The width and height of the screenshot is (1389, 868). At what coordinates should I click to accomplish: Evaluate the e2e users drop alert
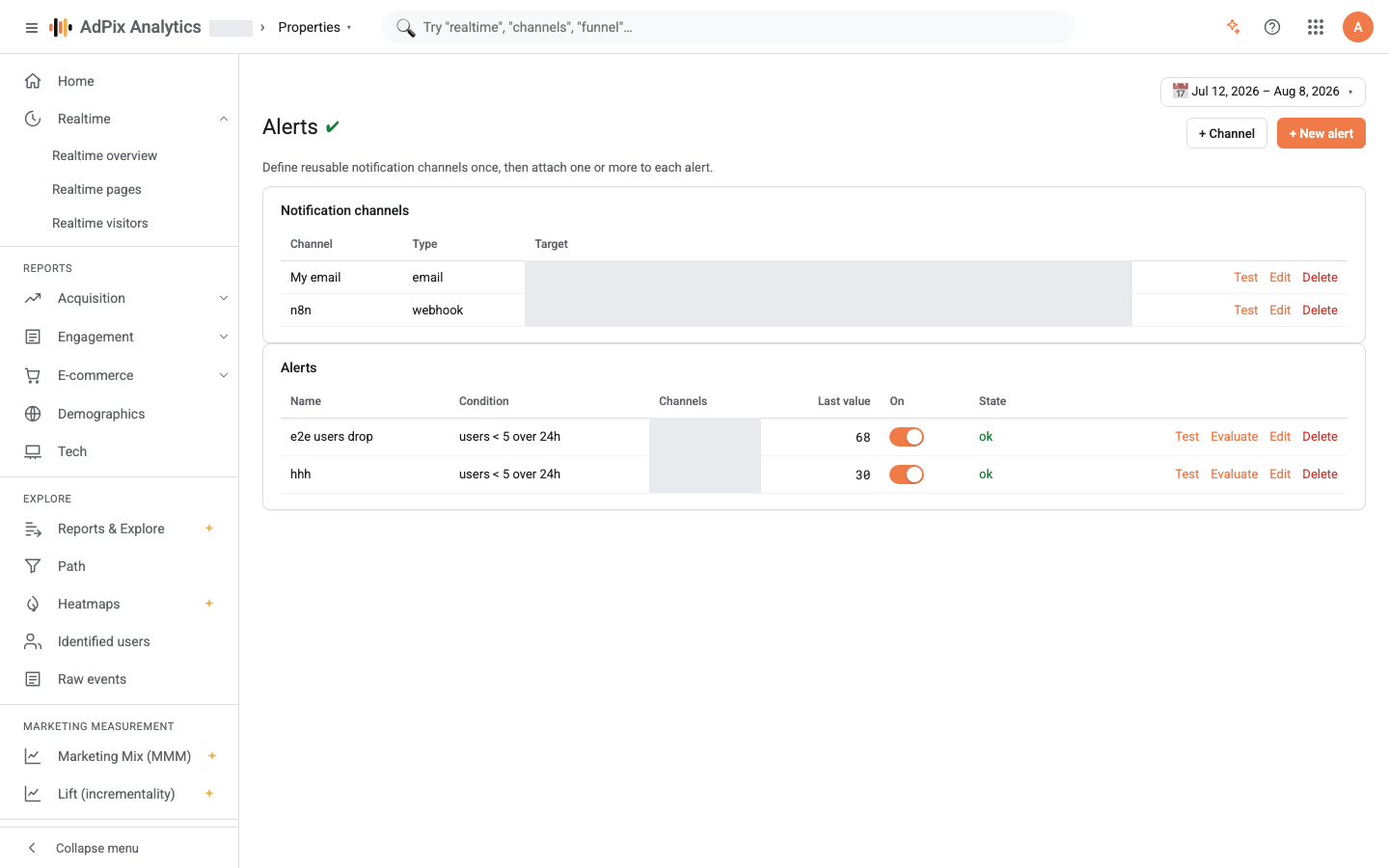click(1235, 437)
